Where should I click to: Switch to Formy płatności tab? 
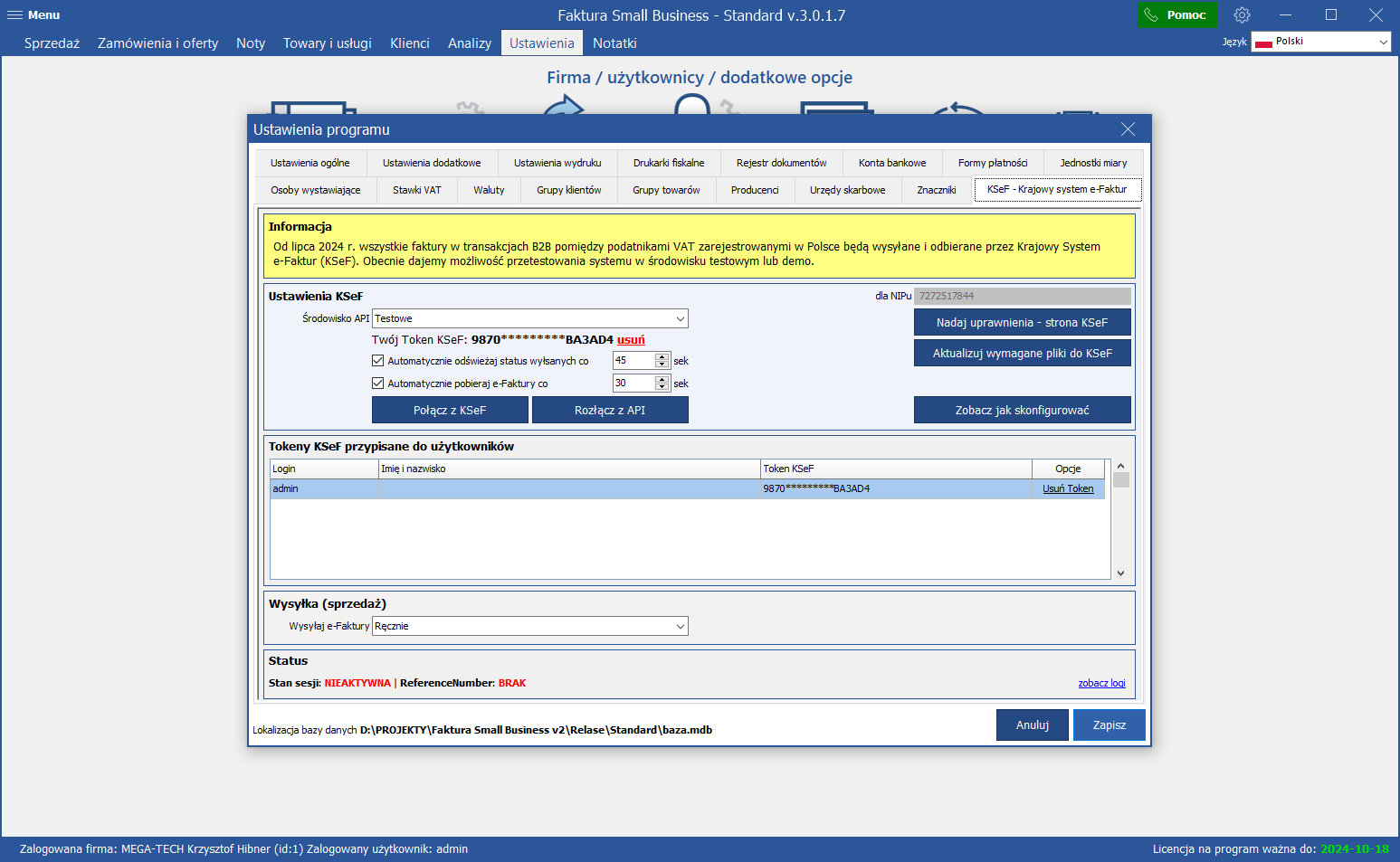pos(993,163)
